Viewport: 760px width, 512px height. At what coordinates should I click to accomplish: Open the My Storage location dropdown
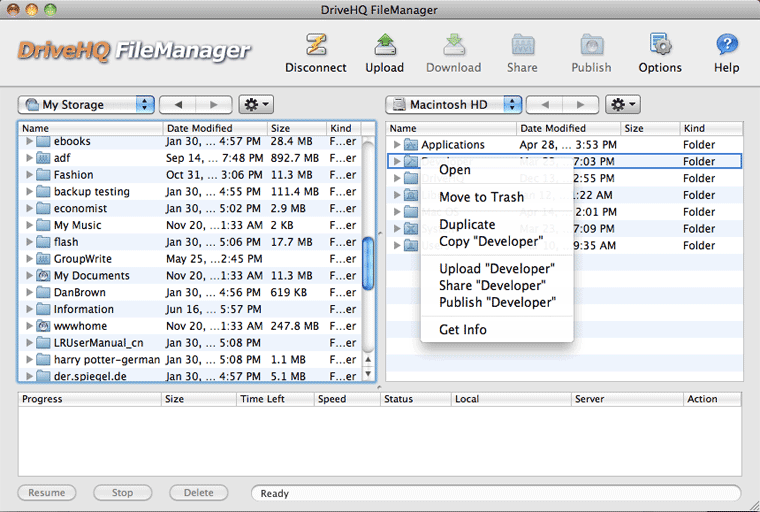click(x=86, y=104)
